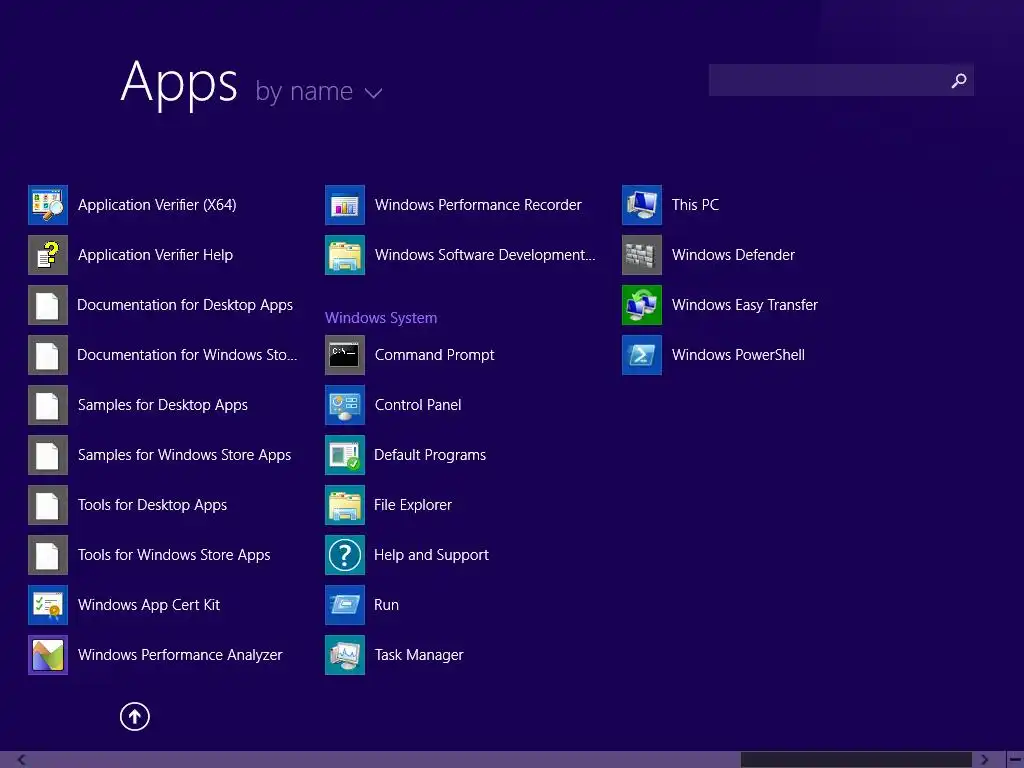Click the sort dropdown chevron arrow
Image resolution: width=1024 pixels, height=768 pixels.
coord(374,93)
